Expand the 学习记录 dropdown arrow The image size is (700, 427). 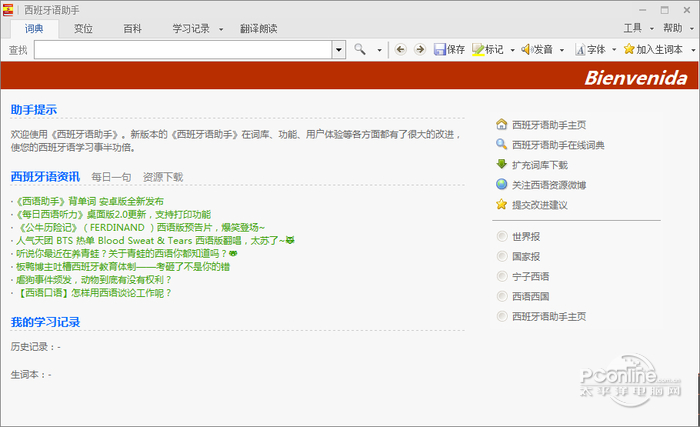221,29
